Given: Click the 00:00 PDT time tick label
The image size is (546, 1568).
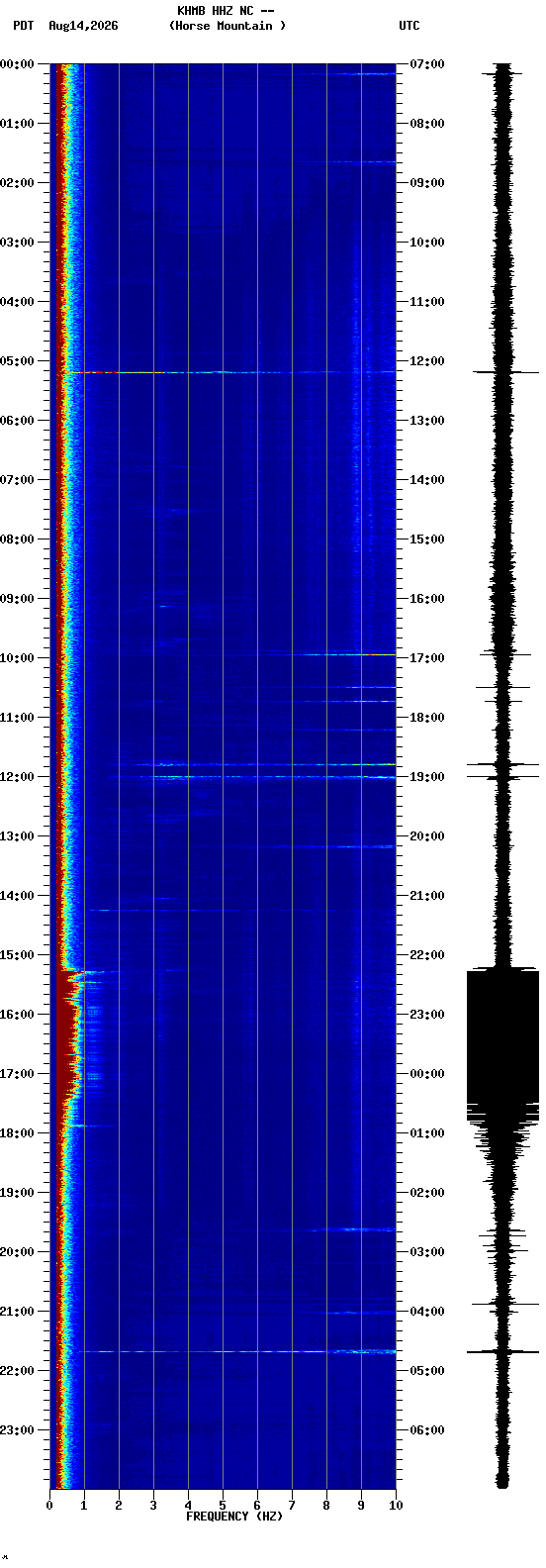Looking at the screenshot, I should click(x=18, y=64).
